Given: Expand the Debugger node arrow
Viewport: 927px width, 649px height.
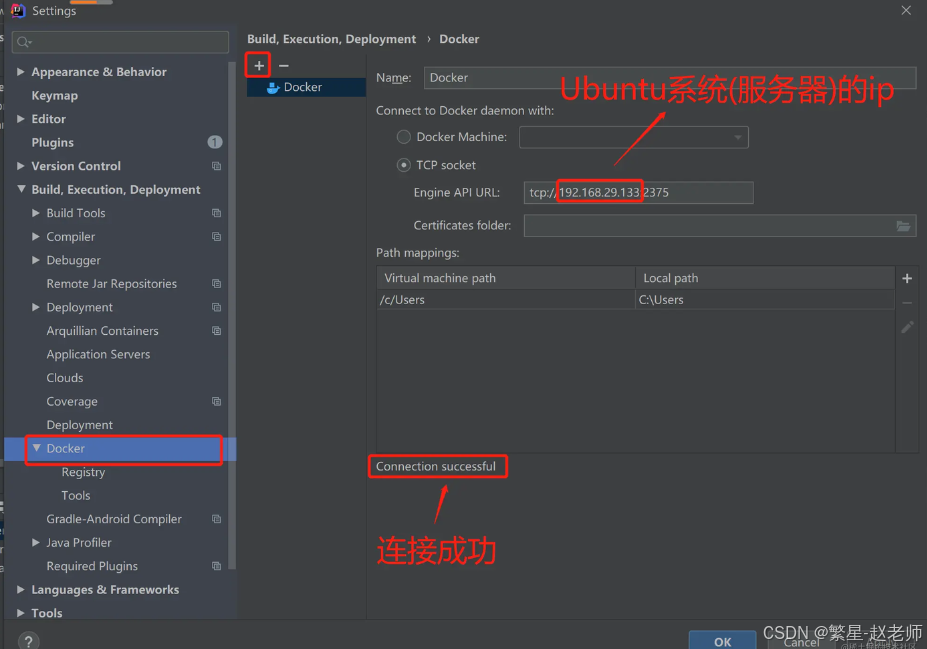Looking at the screenshot, I should 35,260.
